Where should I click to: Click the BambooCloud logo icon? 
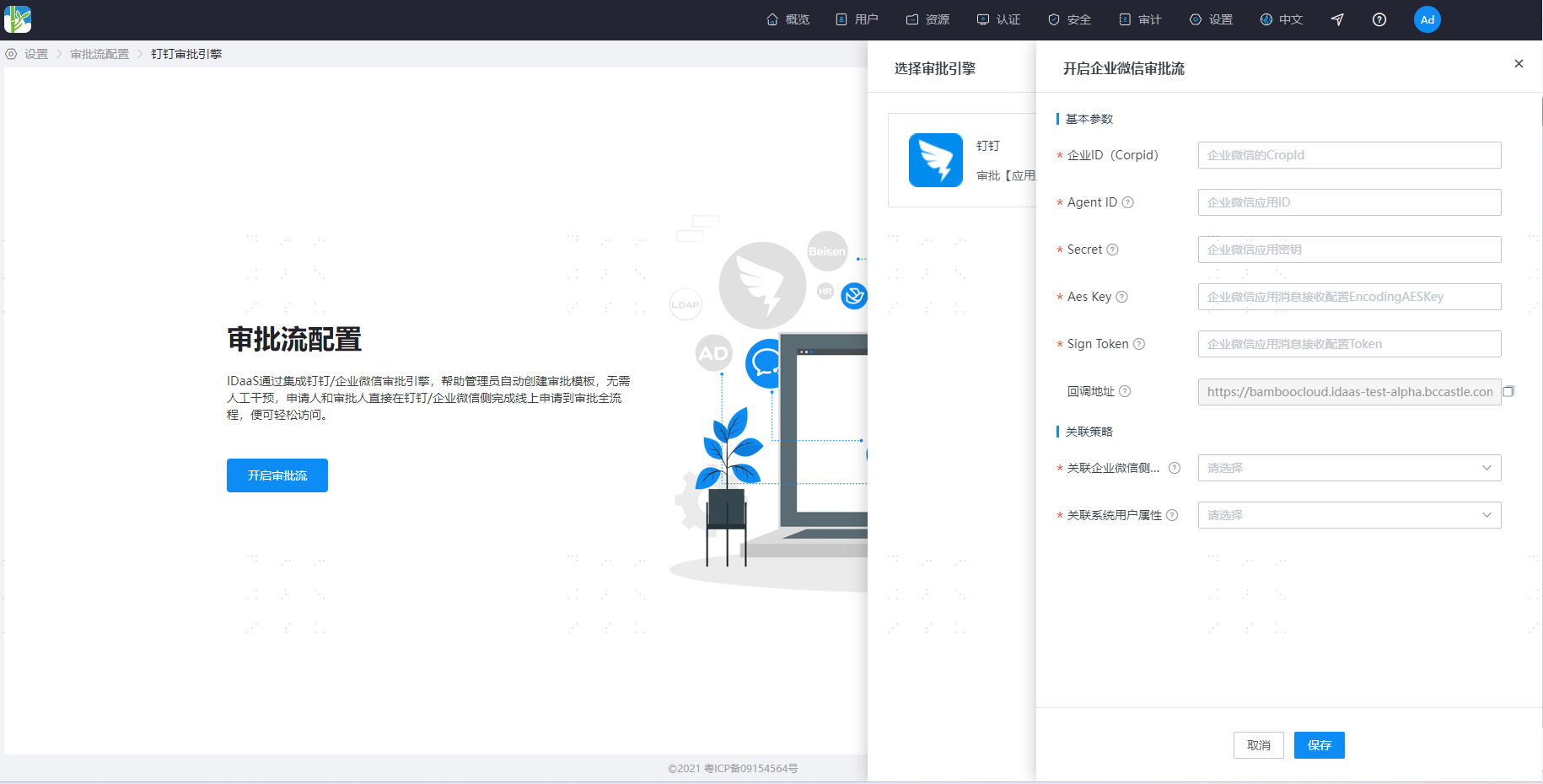[18, 19]
